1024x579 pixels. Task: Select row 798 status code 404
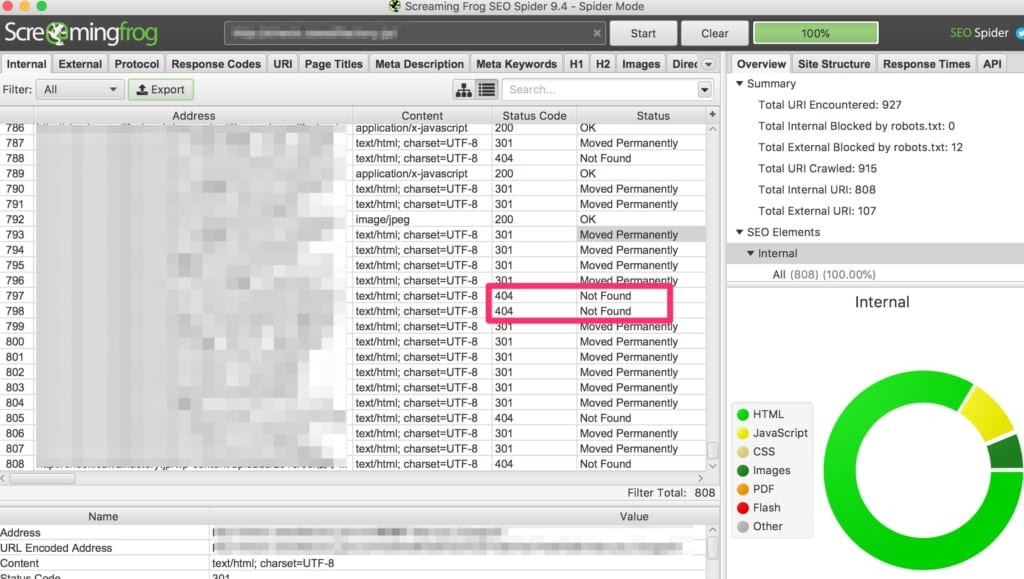pyautogui.click(x=504, y=311)
